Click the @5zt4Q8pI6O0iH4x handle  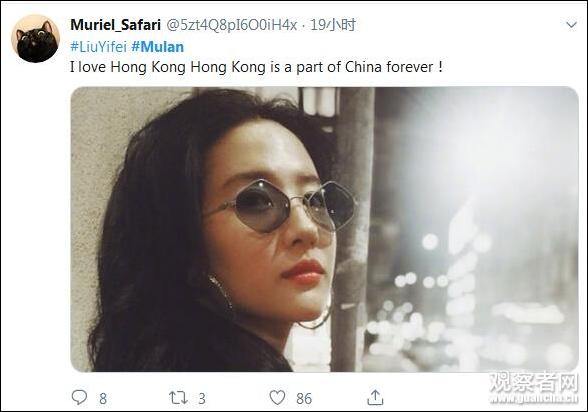pos(231,25)
